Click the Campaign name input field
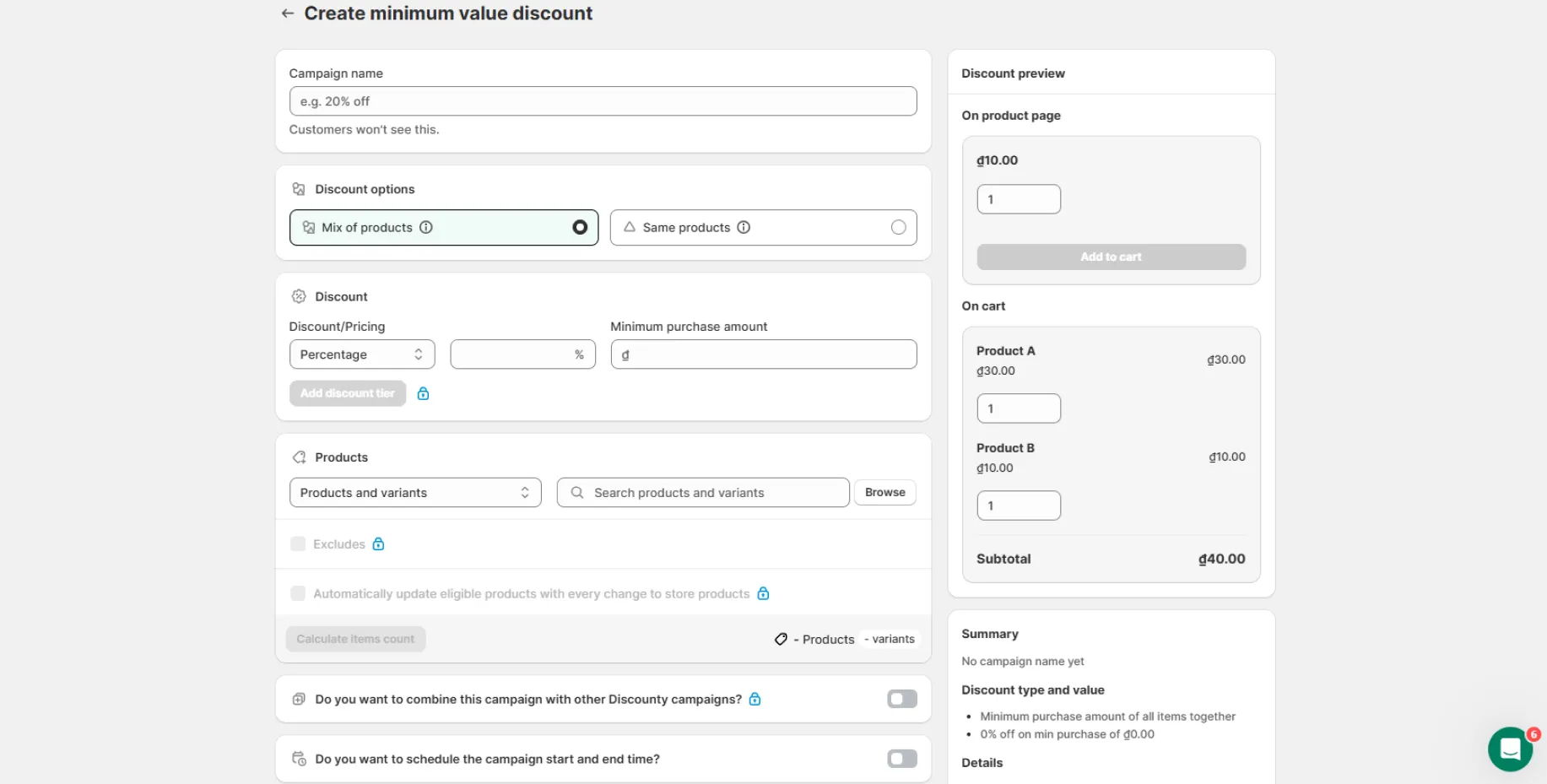1547x784 pixels. click(x=603, y=101)
